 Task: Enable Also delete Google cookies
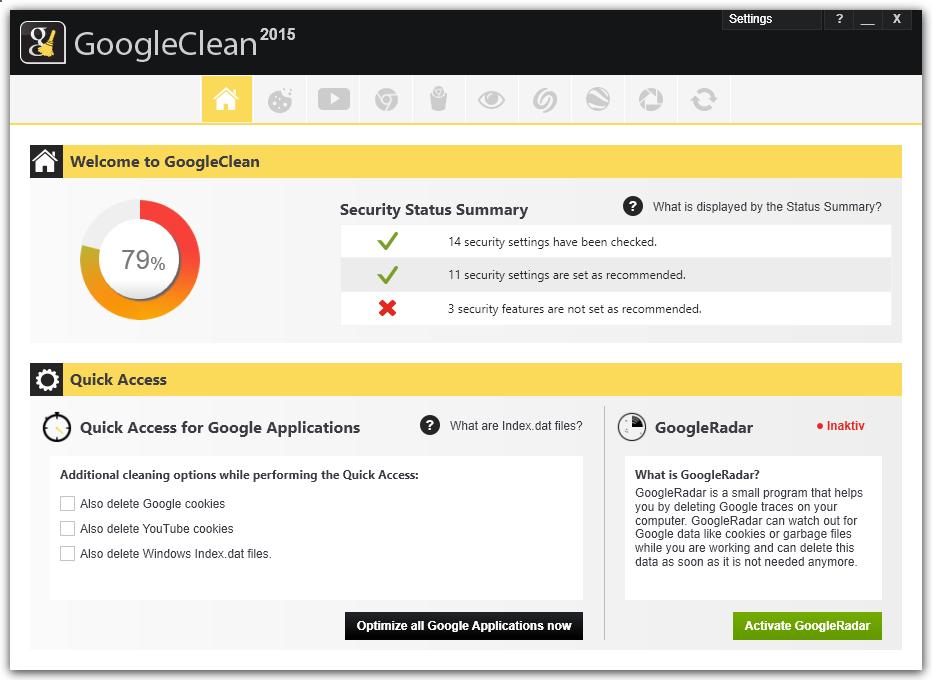67,503
